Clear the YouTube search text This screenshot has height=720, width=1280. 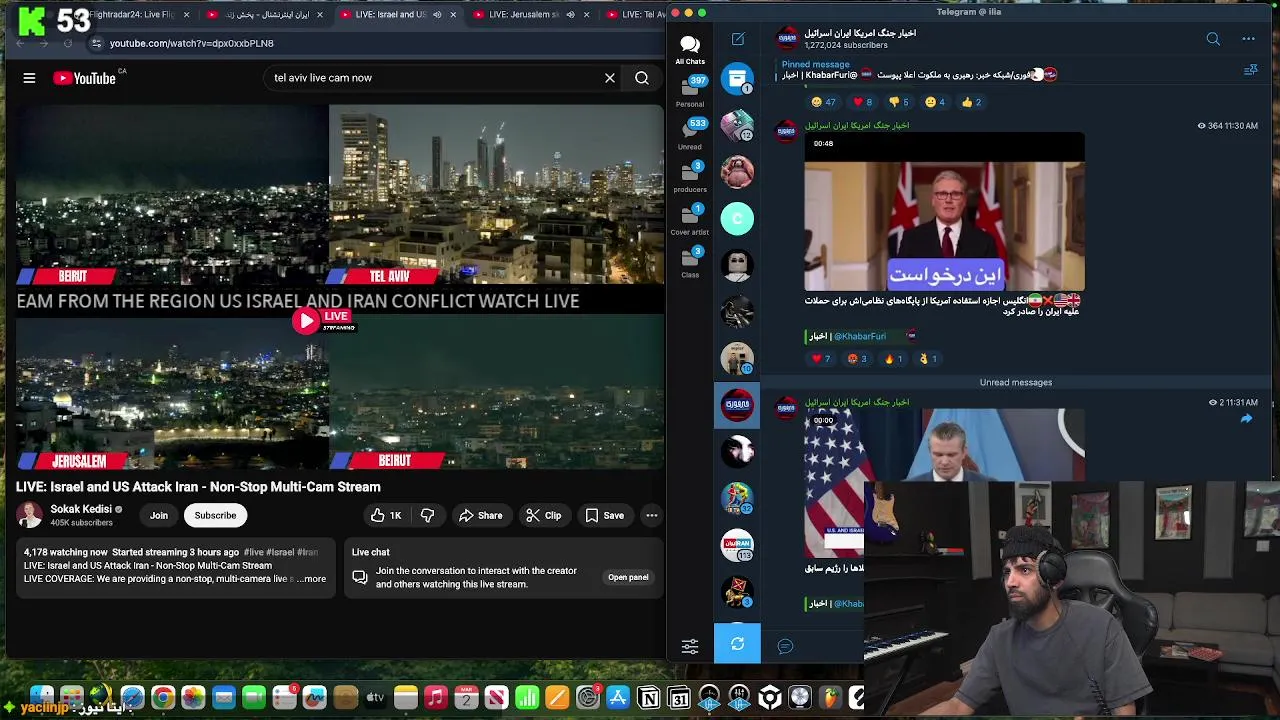pos(610,78)
